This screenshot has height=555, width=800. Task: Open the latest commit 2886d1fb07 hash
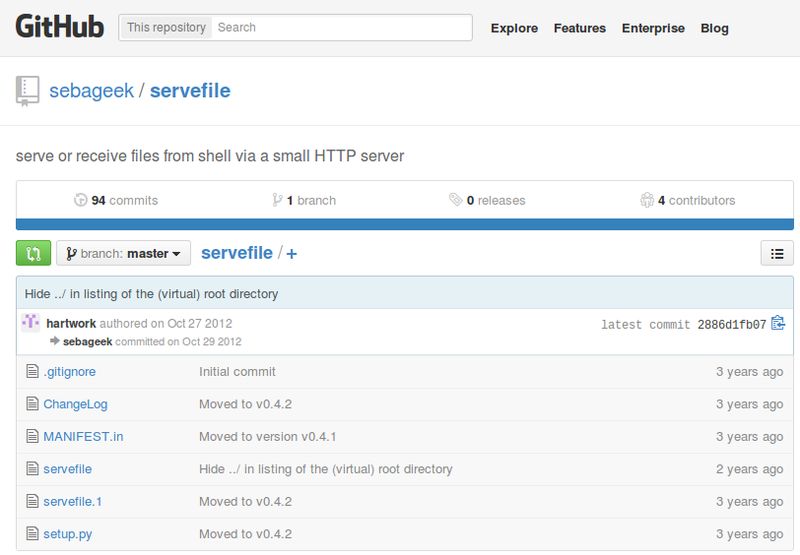pyautogui.click(x=732, y=324)
